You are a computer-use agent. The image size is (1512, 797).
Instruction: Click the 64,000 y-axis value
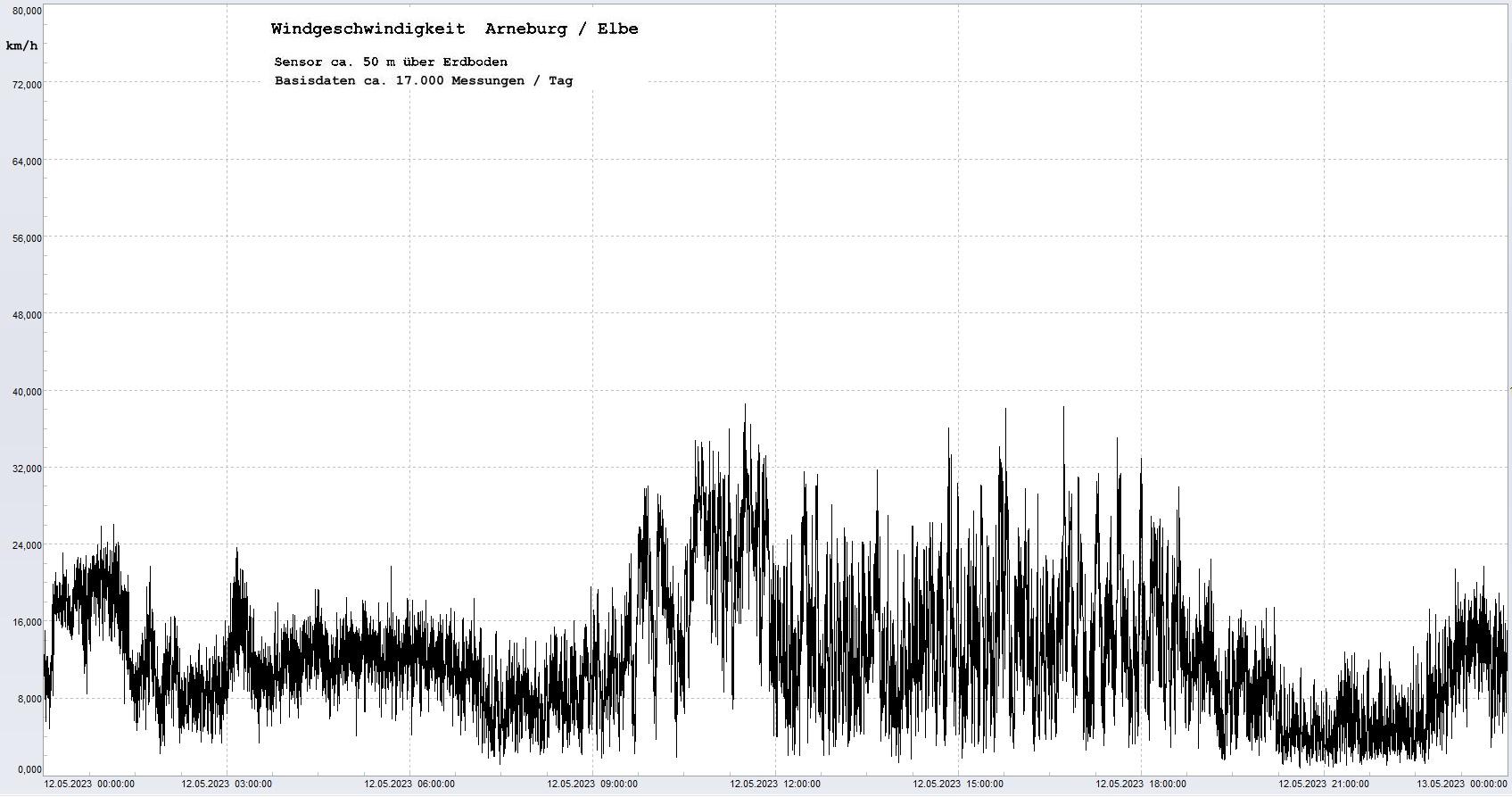26,162
